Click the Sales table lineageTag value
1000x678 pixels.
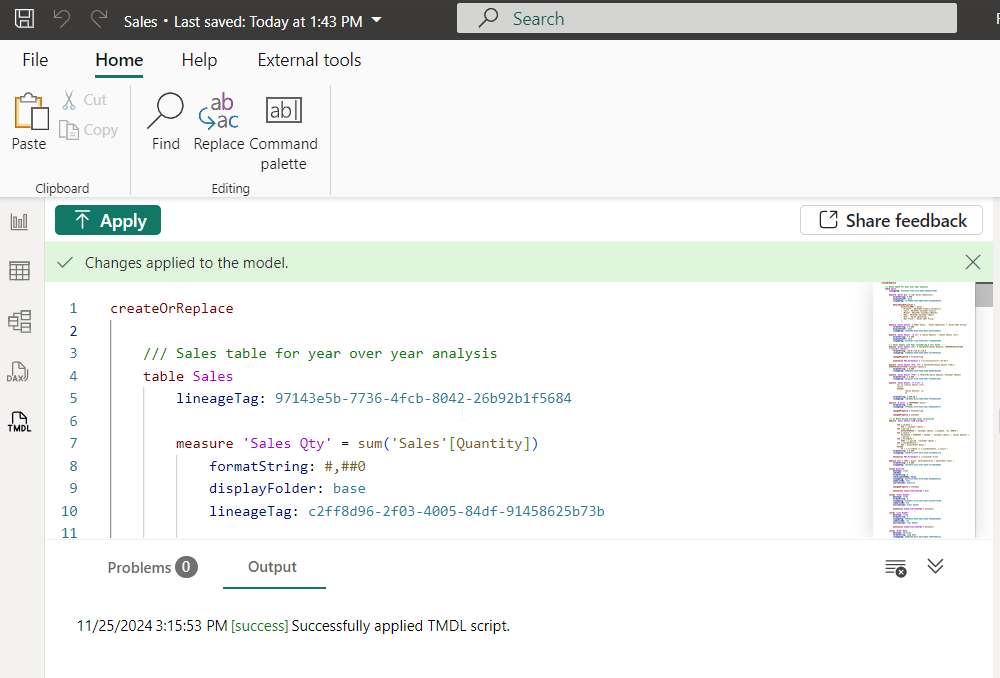423,399
